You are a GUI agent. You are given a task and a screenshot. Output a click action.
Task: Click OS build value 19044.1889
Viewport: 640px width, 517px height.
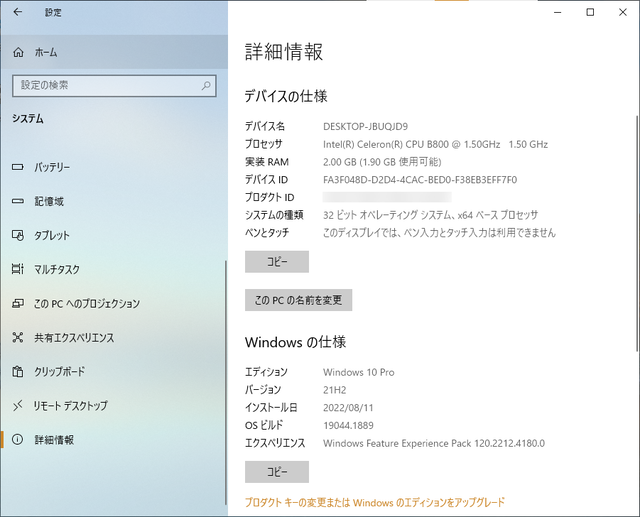click(x=348, y=425)
